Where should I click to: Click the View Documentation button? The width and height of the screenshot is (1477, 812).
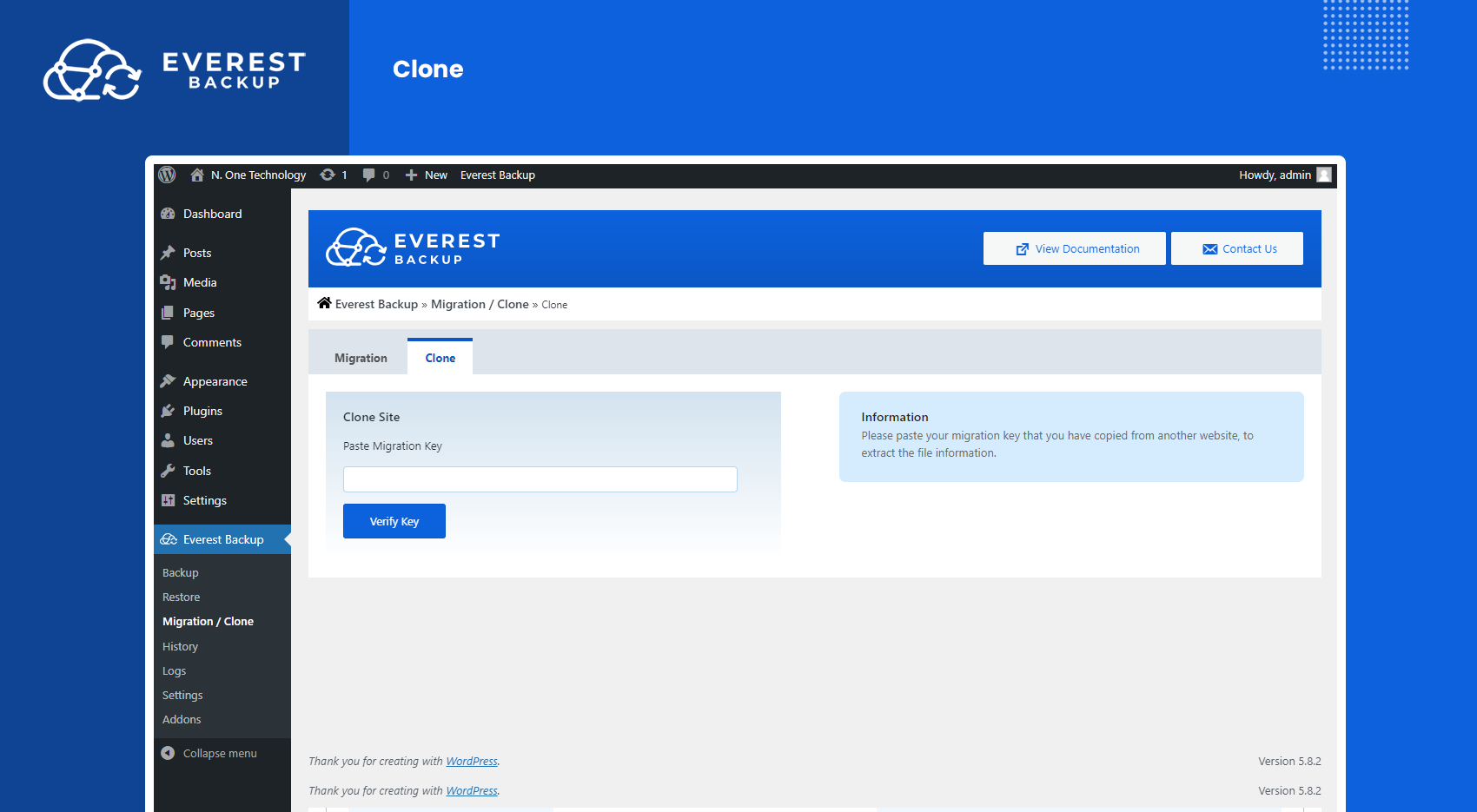pos(1075,248)
